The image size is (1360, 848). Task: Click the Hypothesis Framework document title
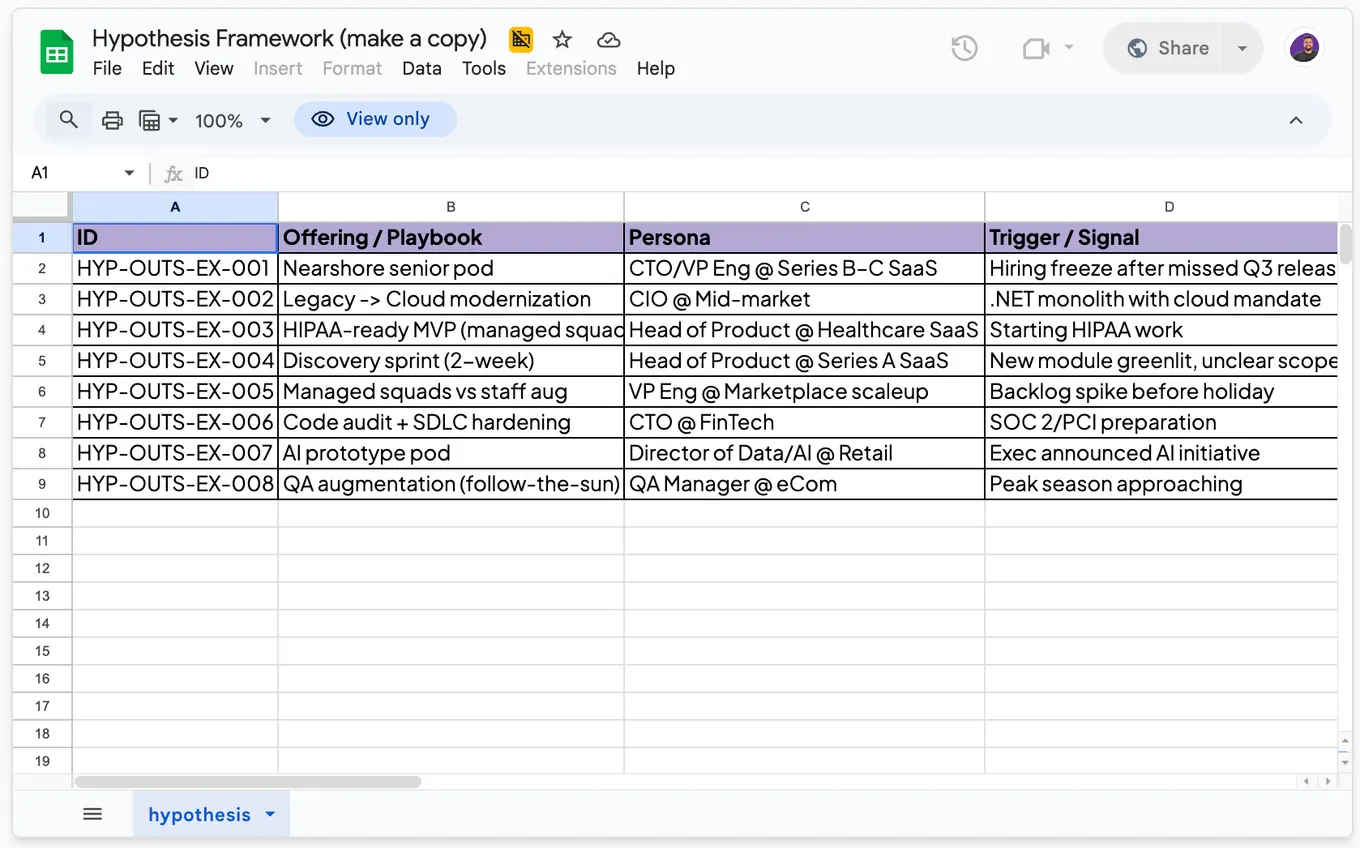[289, 38]
